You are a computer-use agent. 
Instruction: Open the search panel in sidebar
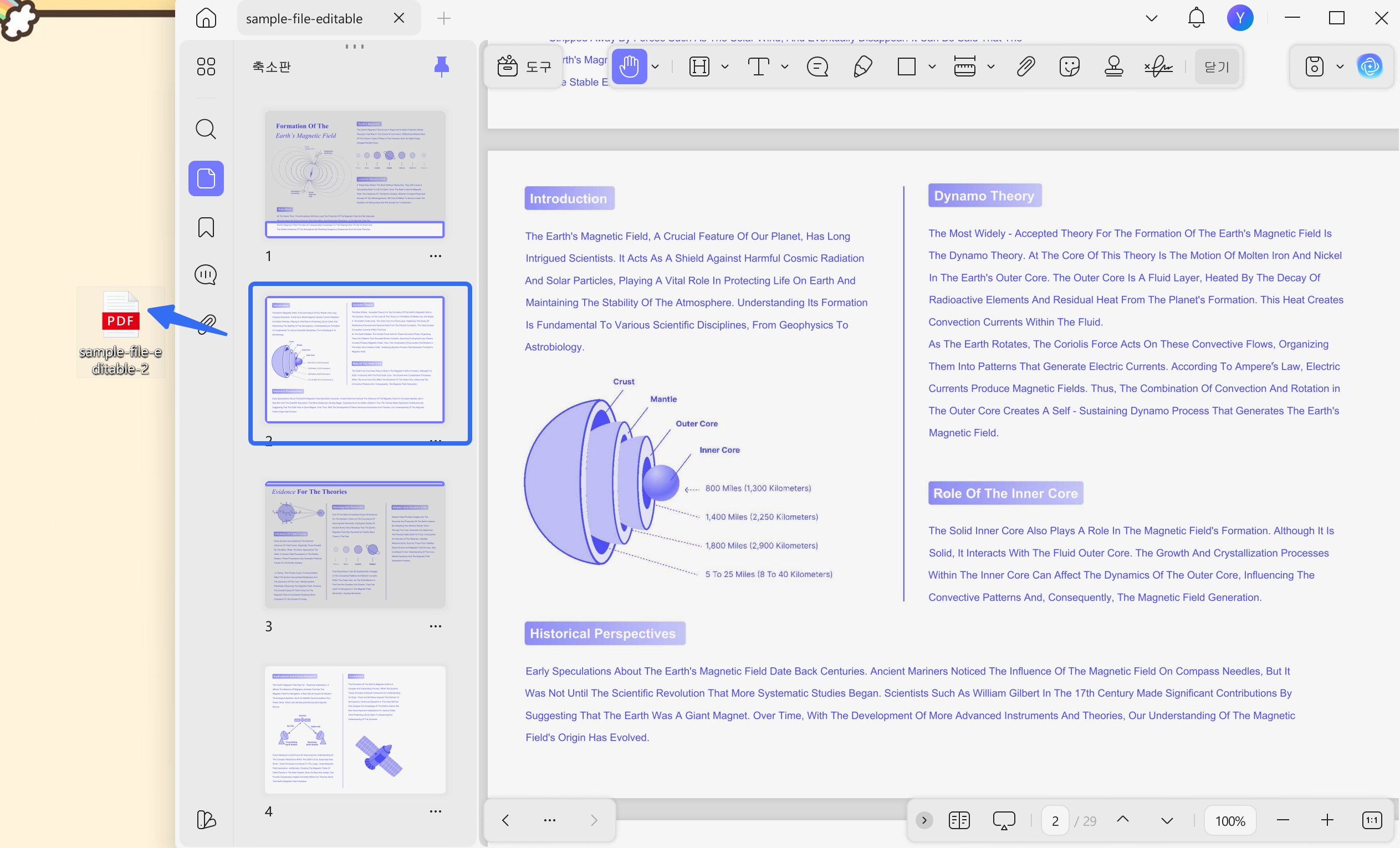click(x=206, y=129)
